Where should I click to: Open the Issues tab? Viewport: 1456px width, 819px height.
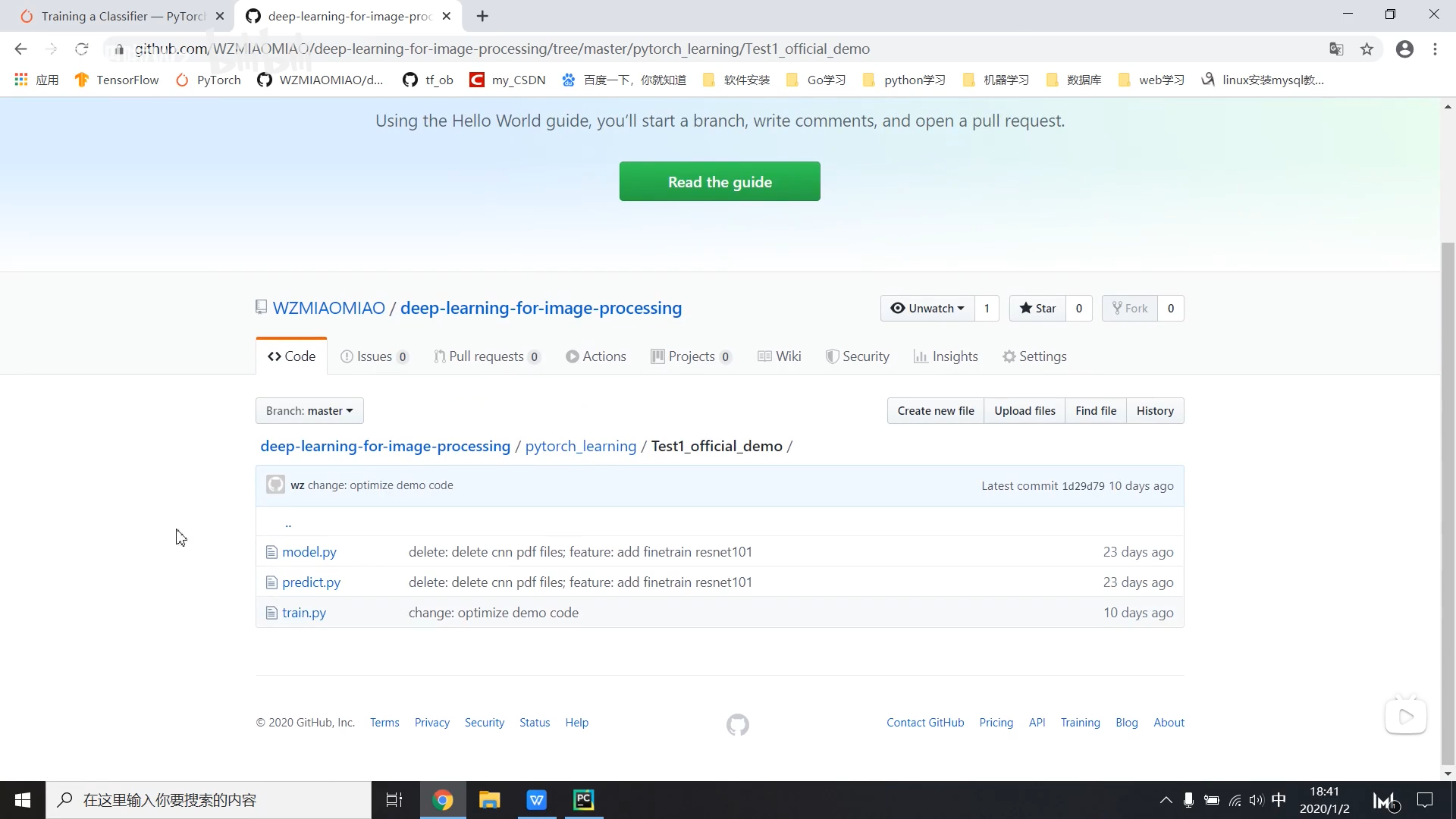374,356
